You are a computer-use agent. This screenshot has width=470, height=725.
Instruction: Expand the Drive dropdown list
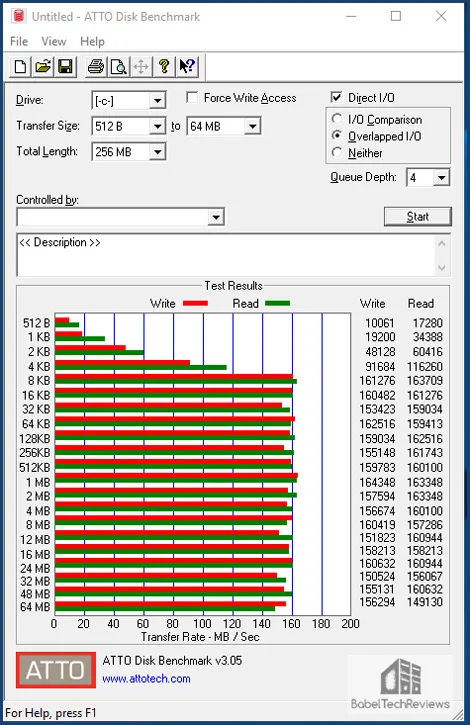click(x=157, y=100)
